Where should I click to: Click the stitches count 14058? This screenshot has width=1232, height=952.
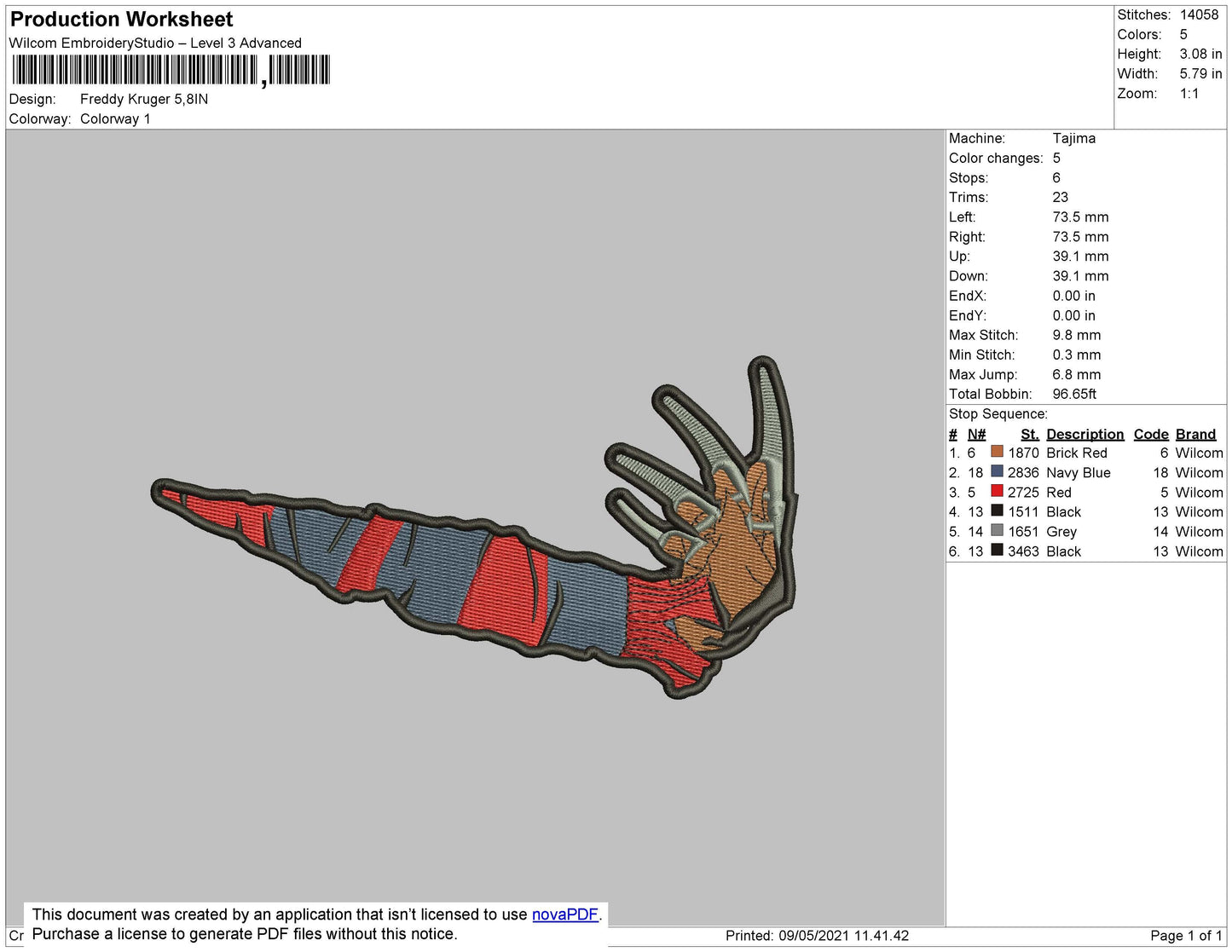(x=1199, y=14)
